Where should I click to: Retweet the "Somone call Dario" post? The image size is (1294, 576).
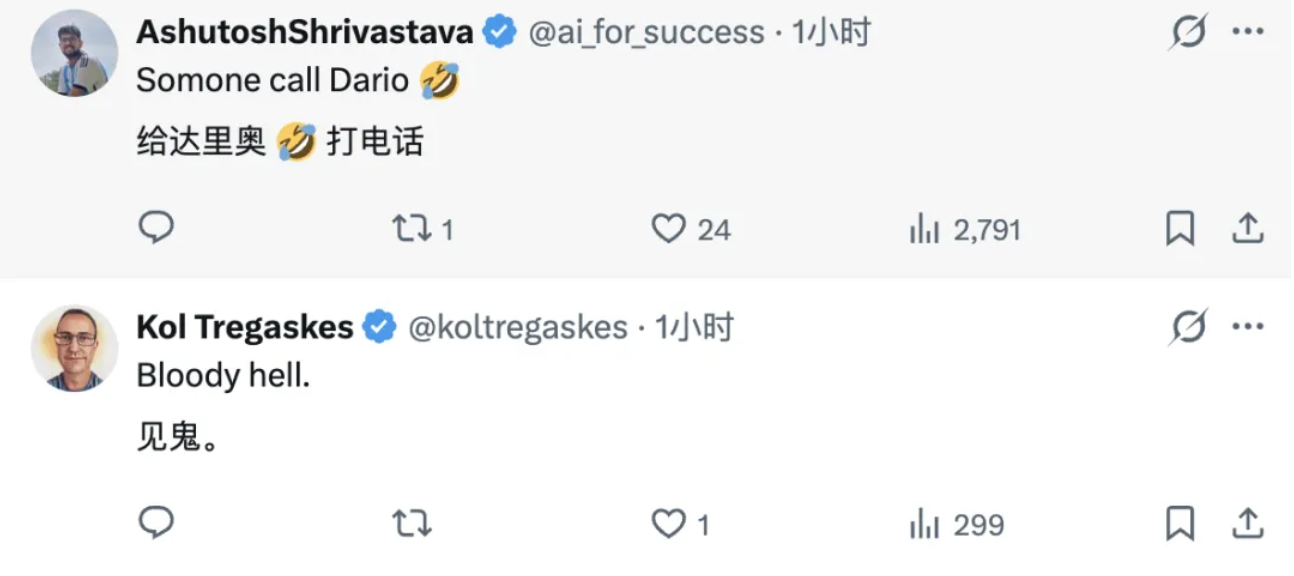pos(409,230)
